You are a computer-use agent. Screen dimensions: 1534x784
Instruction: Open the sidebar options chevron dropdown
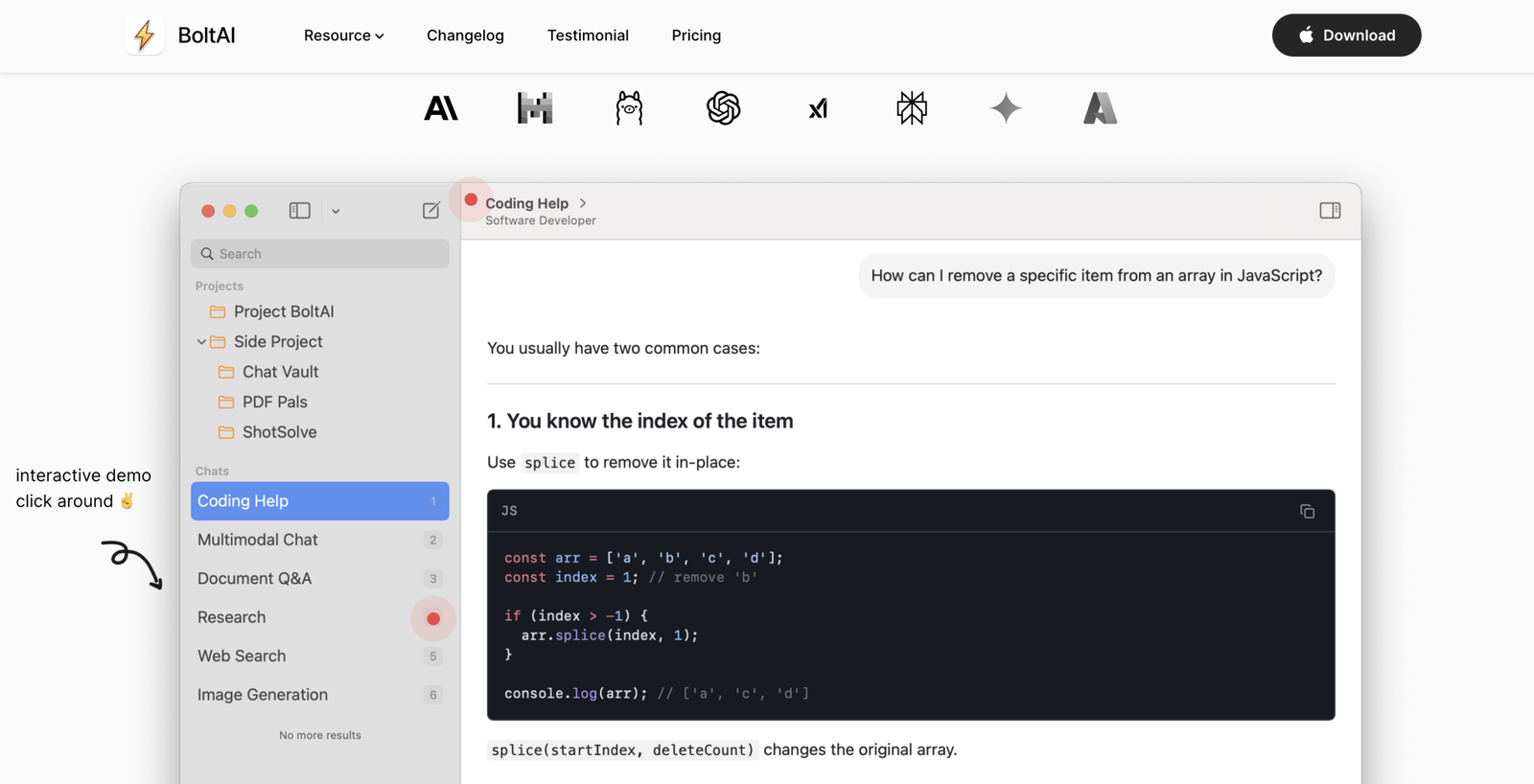click(x=336, y=211)
